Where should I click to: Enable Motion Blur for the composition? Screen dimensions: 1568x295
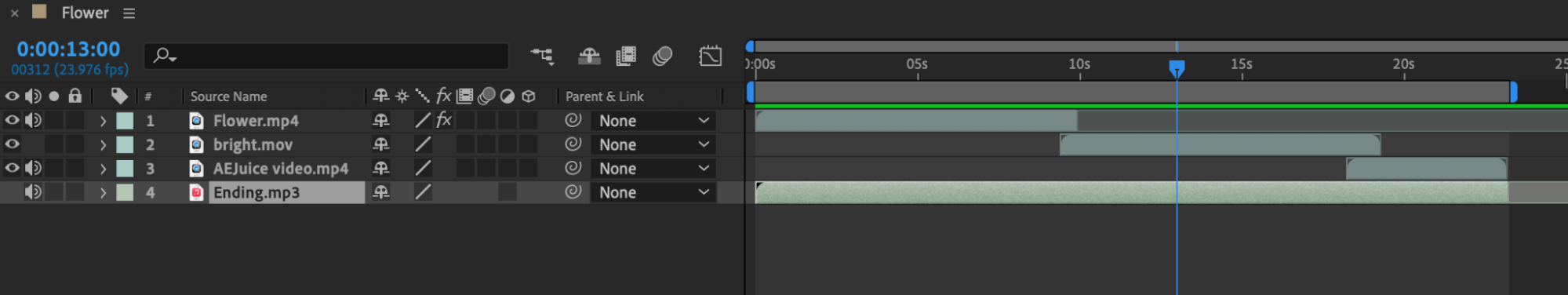click(x=663, y=56)
